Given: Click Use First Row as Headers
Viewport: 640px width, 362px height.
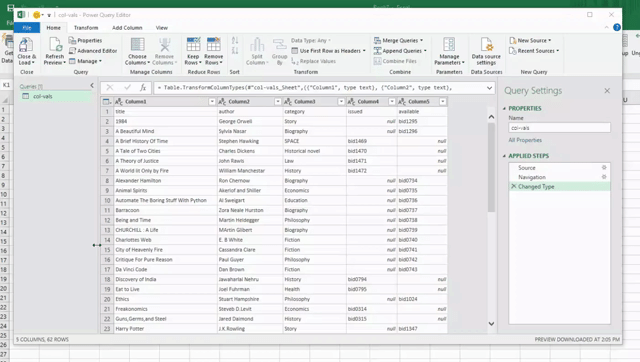Looking at the screenshot, I should 329,51.
